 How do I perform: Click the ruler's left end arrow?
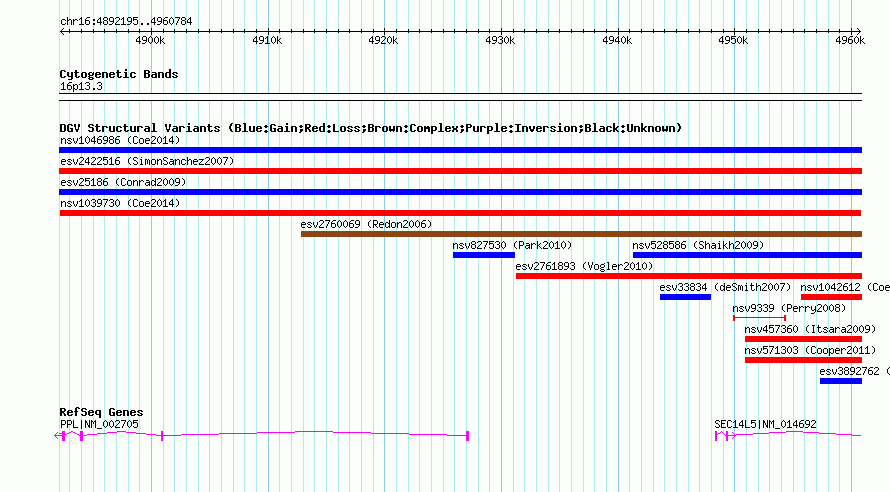click(x=62, y=31)
